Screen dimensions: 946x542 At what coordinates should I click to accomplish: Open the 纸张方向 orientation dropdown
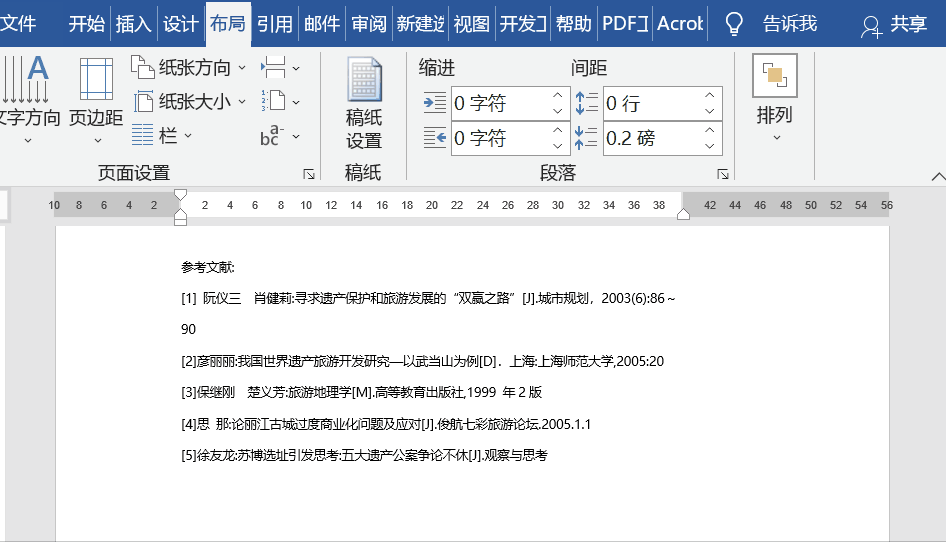coord(188,68)
